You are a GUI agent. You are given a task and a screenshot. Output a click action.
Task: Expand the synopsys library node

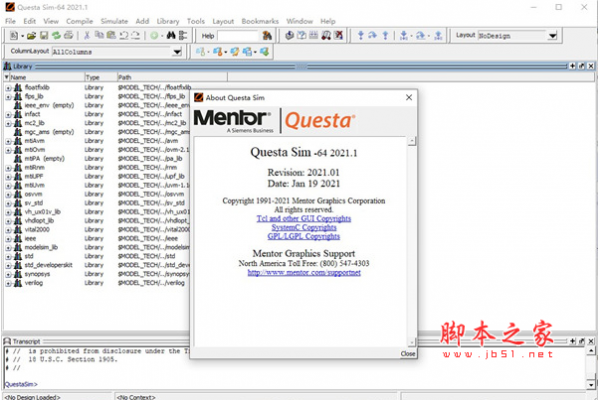[x=8, y=274]
